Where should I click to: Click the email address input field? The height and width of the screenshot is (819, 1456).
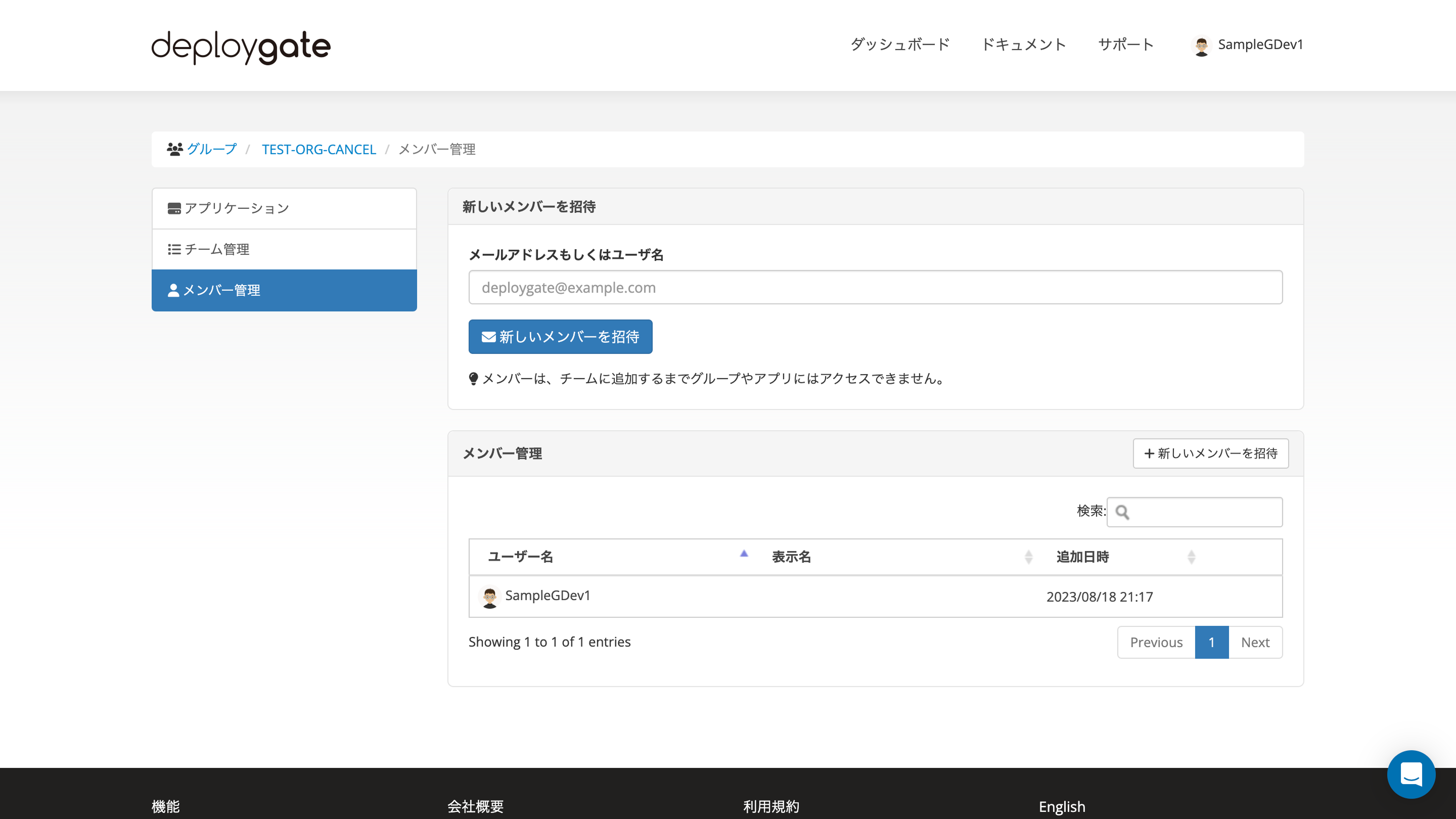coord(875,287)
